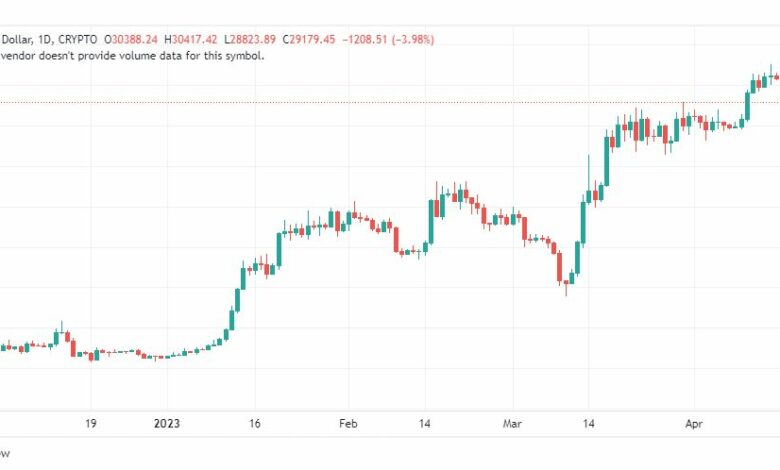This screenshot has width=780, height=470.
Task: Click the lowest red candle in March
Action: pos(561,267)
